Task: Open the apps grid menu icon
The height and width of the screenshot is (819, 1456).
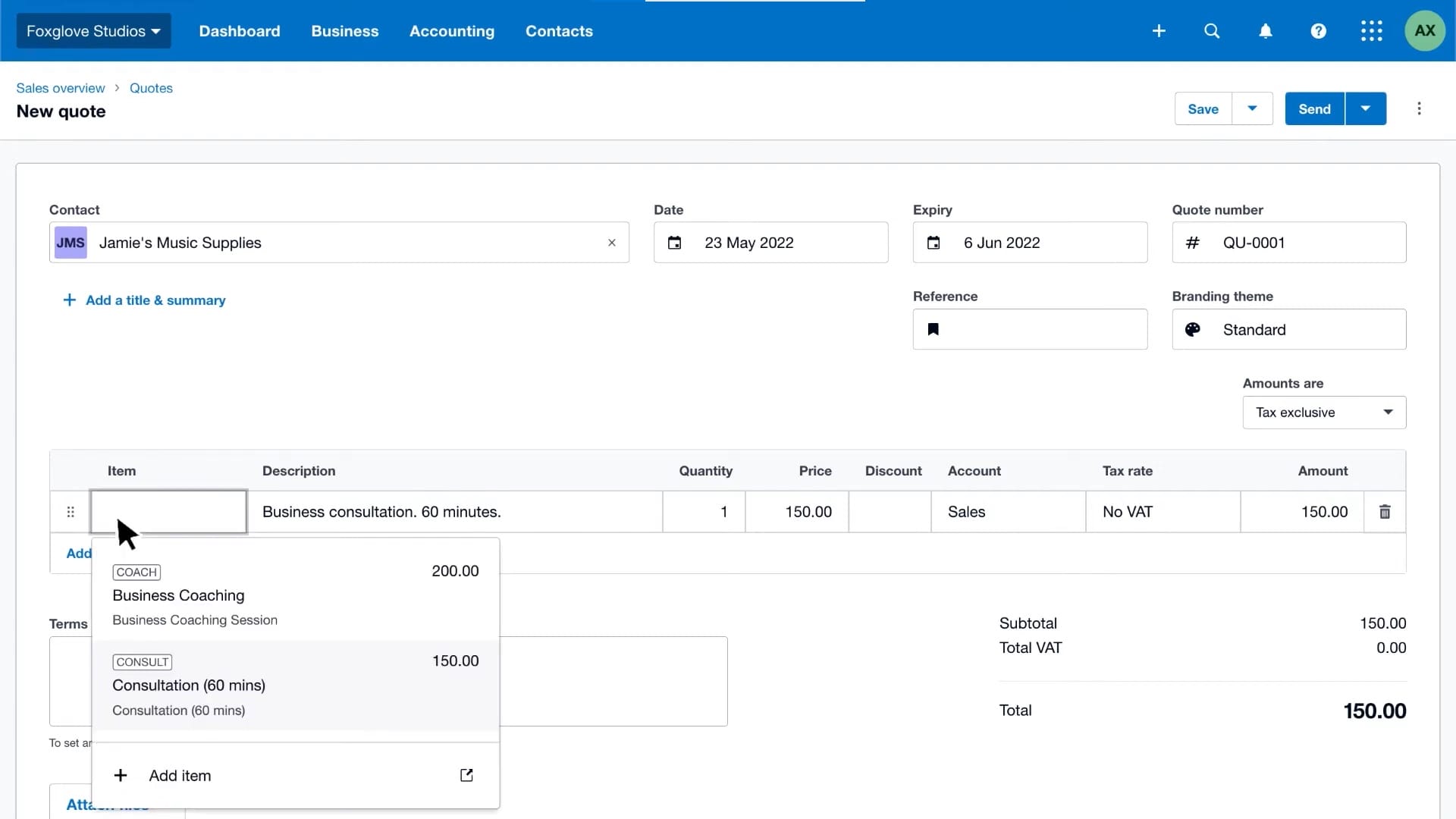Action: pyautogui.click(x=1371, y=31)
